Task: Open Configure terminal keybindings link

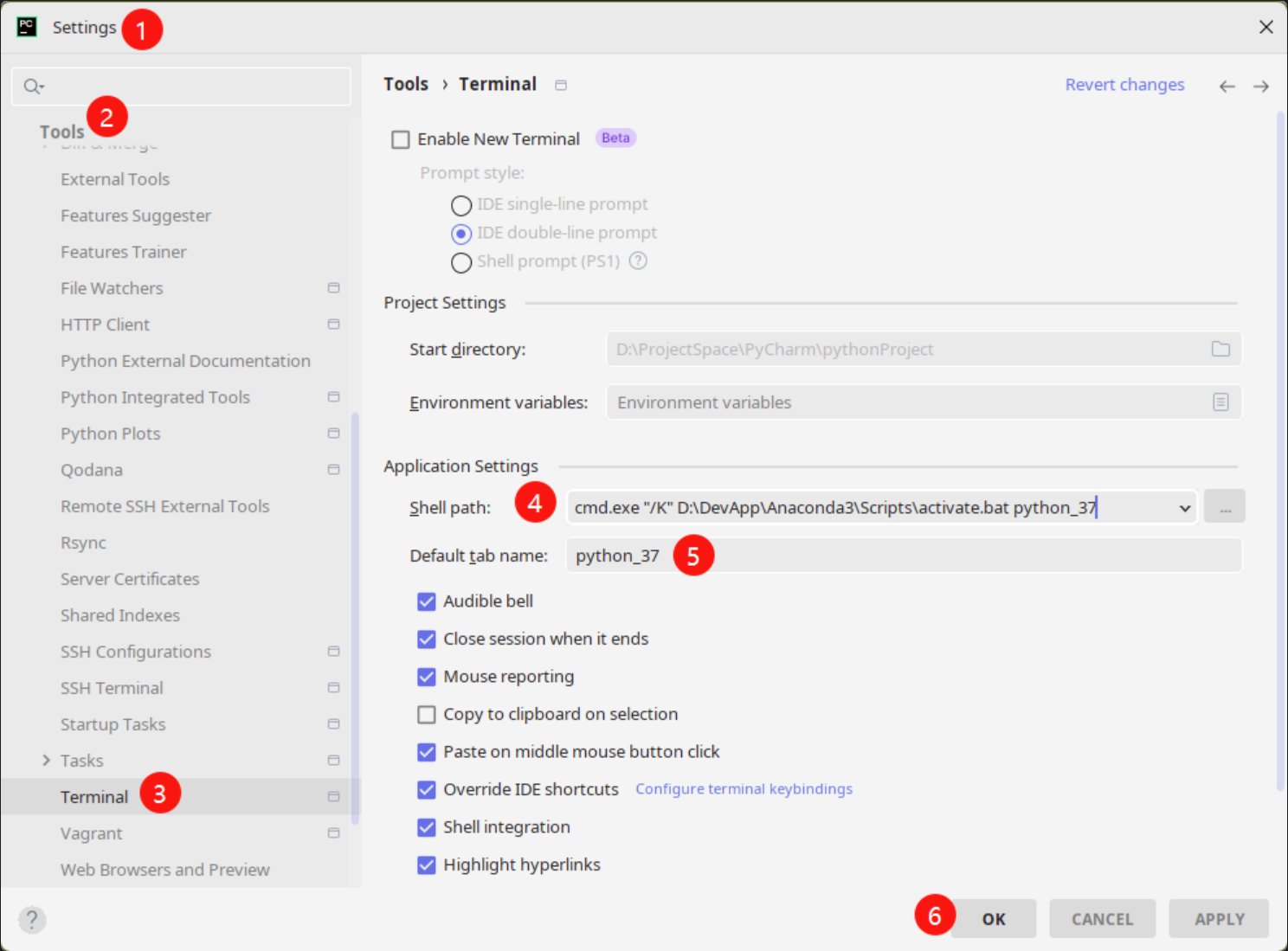Action: (744, 789)
